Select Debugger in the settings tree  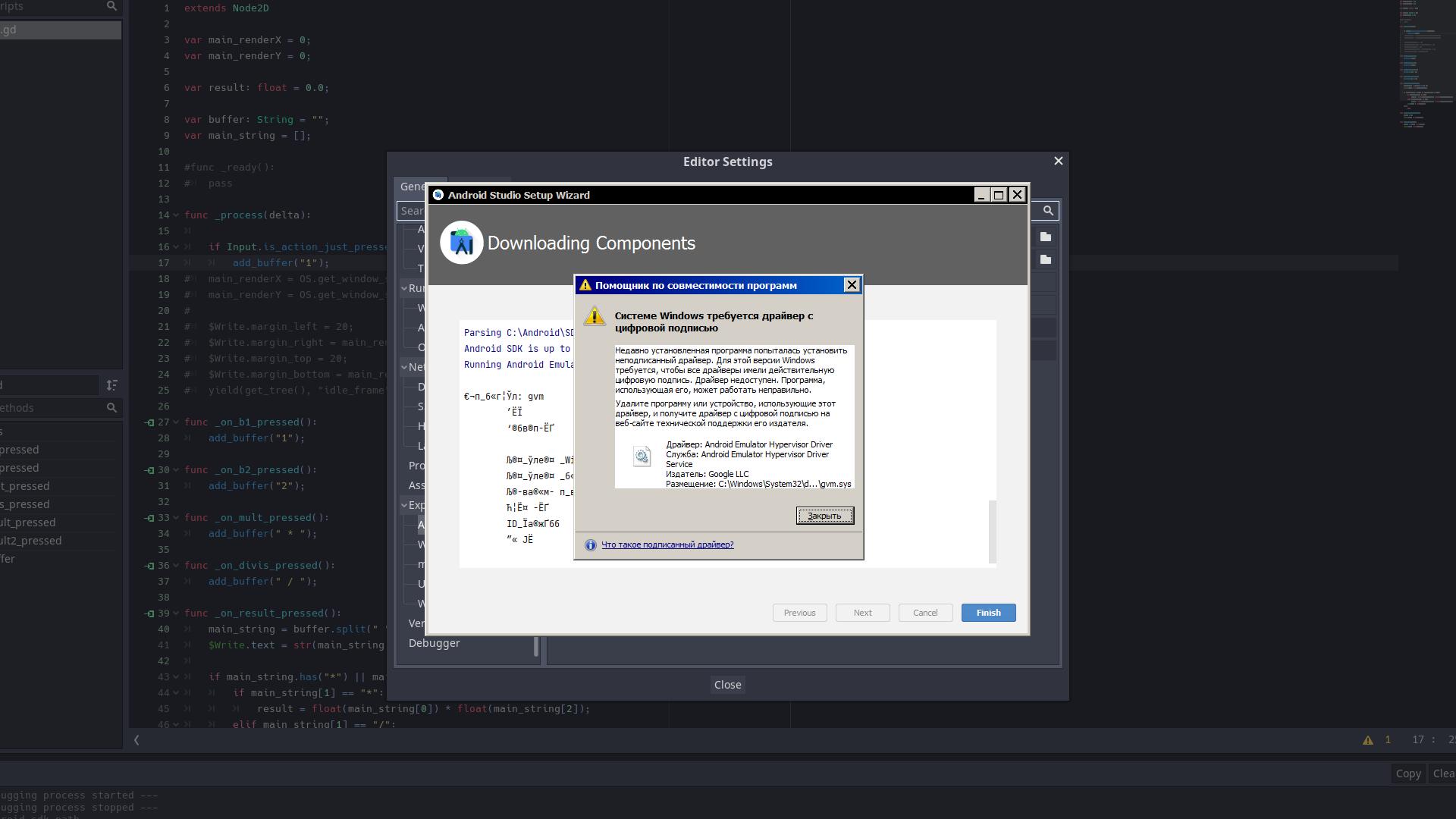[x=434, y=643]
